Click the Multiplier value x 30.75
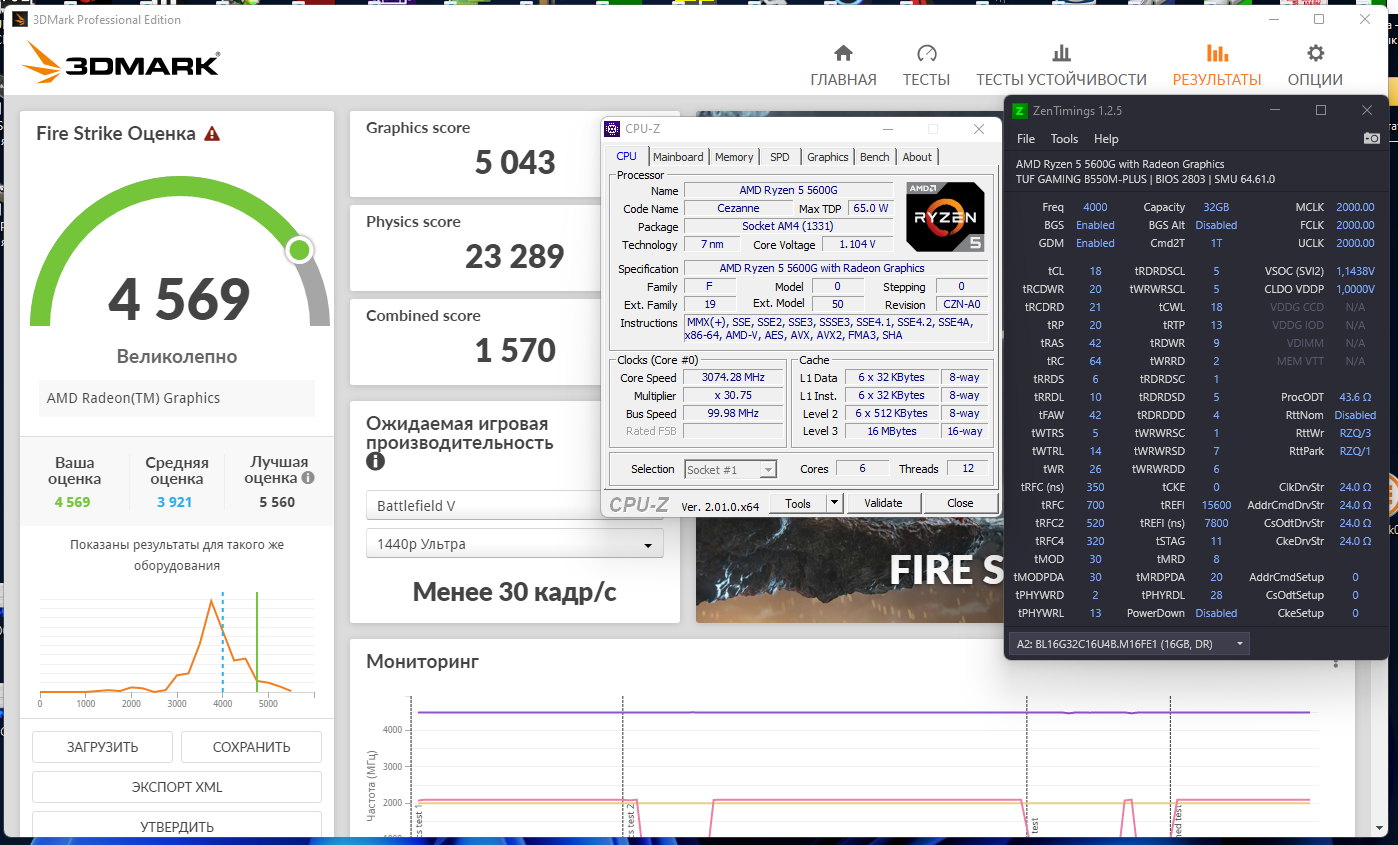 [733, 395]
